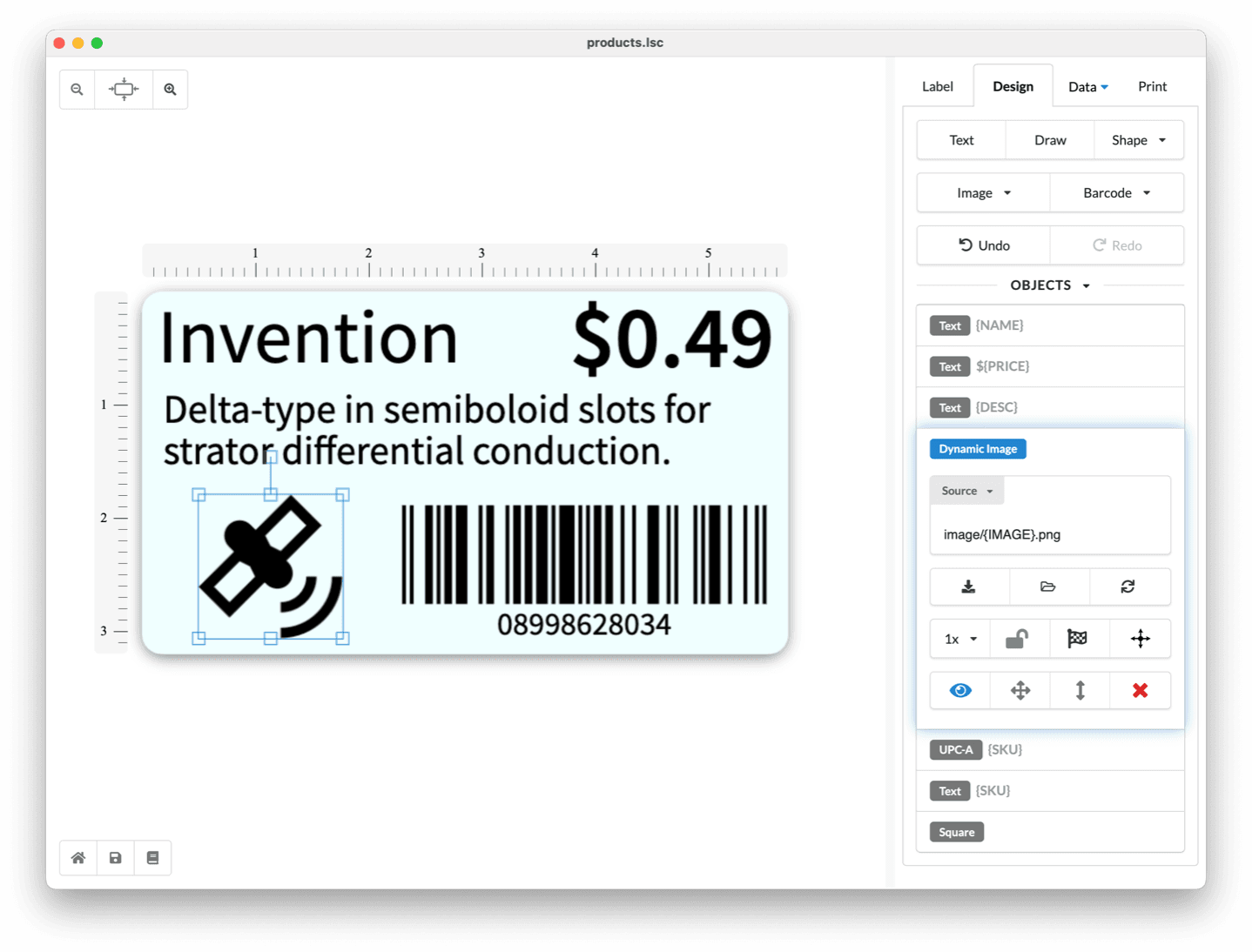Screen dimensions: 1252x952
Task: Save the label file
Action: (115, 857)
